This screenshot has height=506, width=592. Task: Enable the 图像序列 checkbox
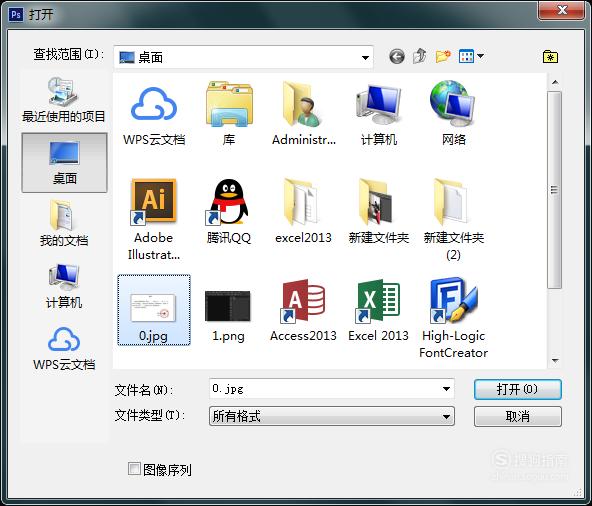tap(134, 469)
